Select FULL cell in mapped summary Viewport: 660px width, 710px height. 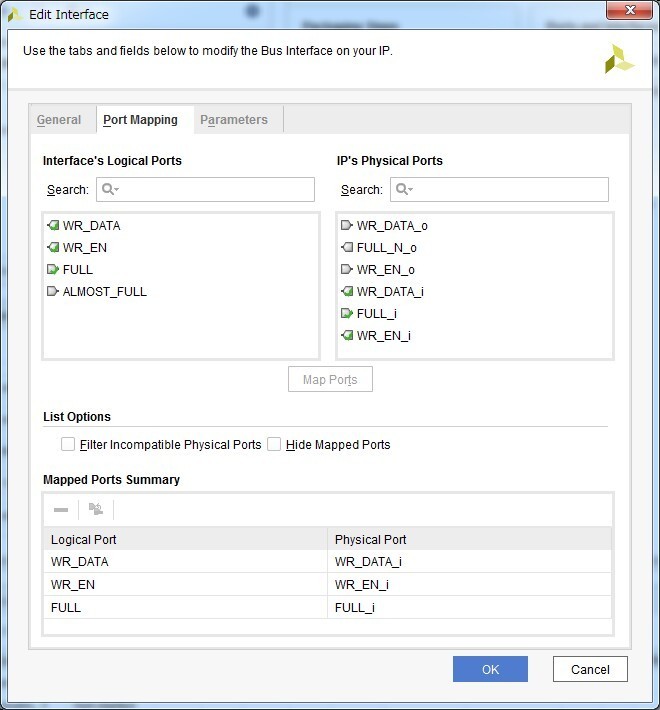(186, 607)
